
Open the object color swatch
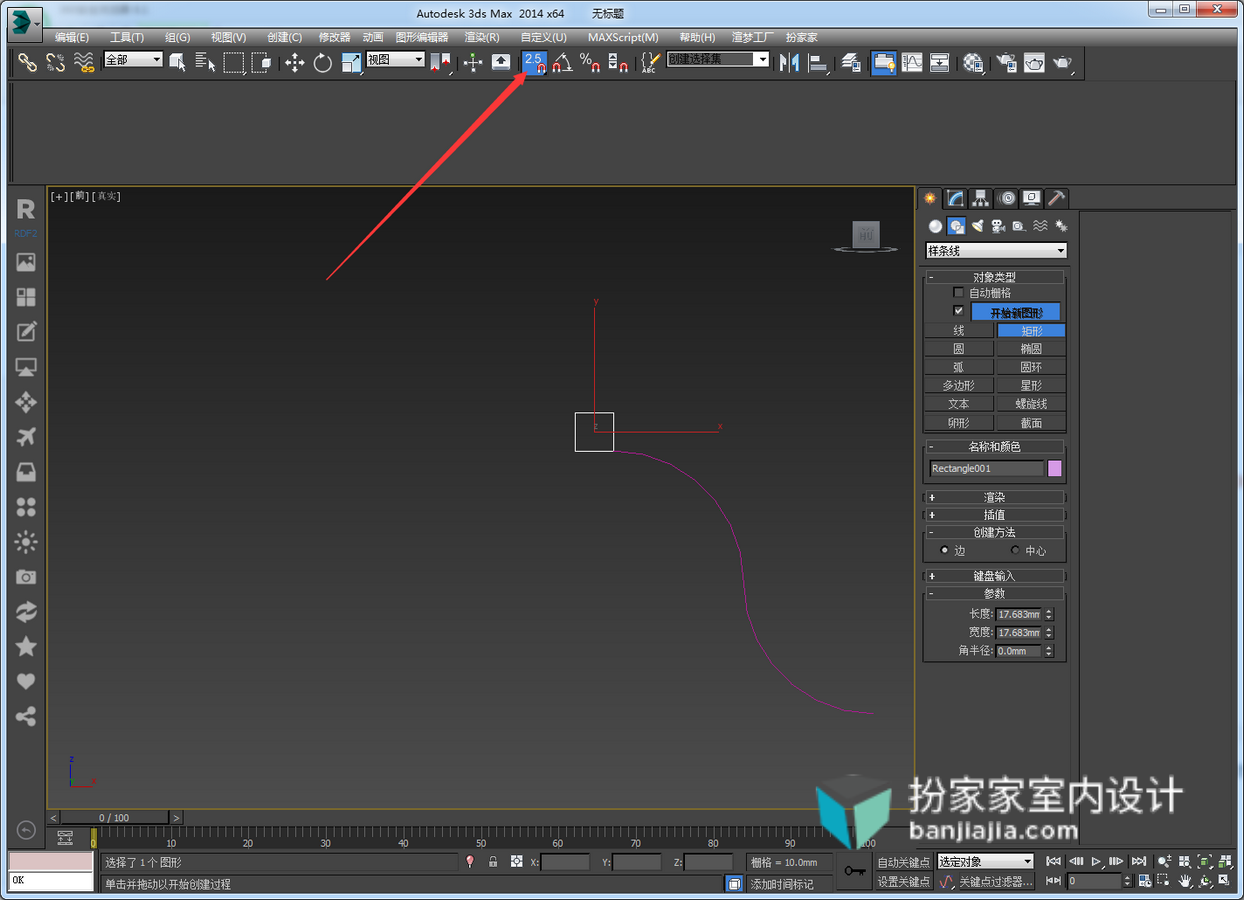pos(1054,468)
